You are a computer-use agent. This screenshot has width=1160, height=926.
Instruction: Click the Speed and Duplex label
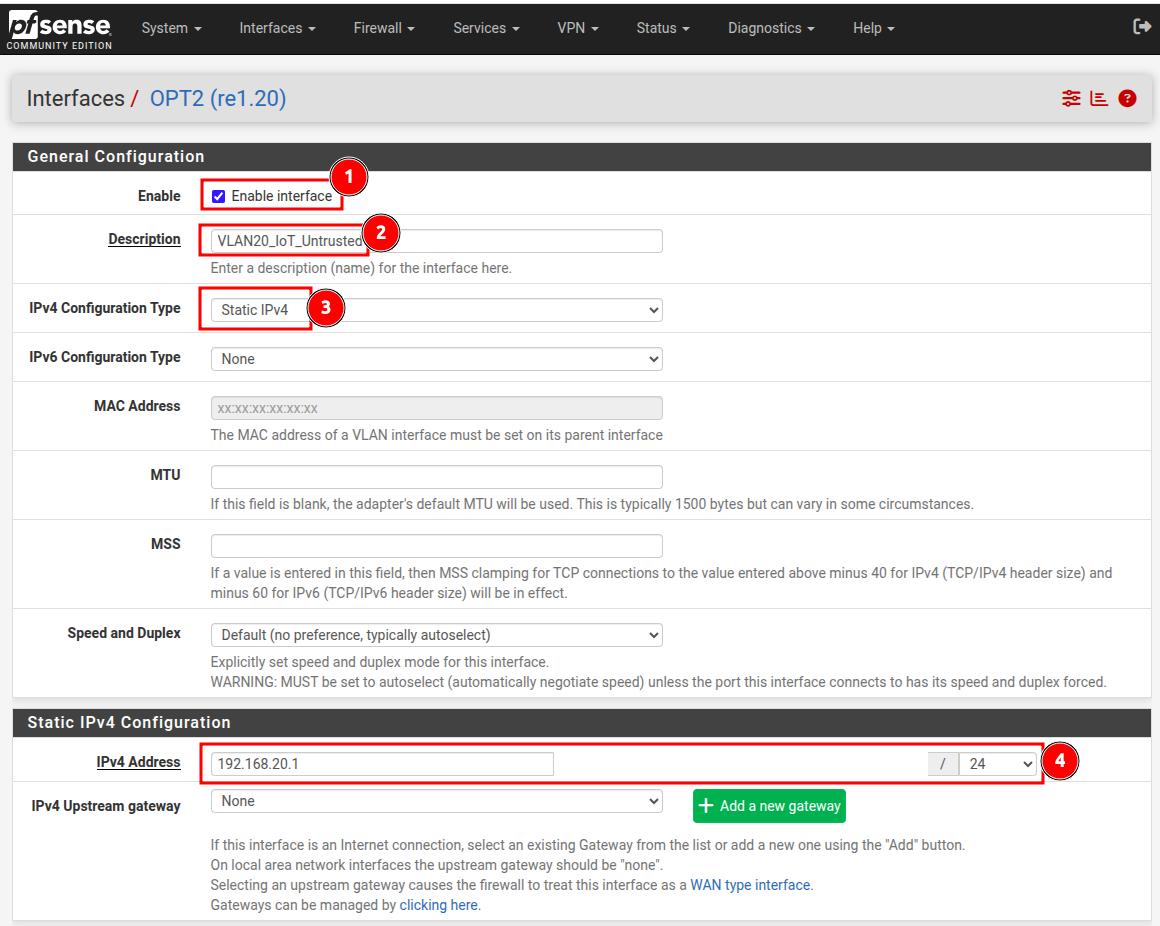pyautogui.click(x=124, y=633)
